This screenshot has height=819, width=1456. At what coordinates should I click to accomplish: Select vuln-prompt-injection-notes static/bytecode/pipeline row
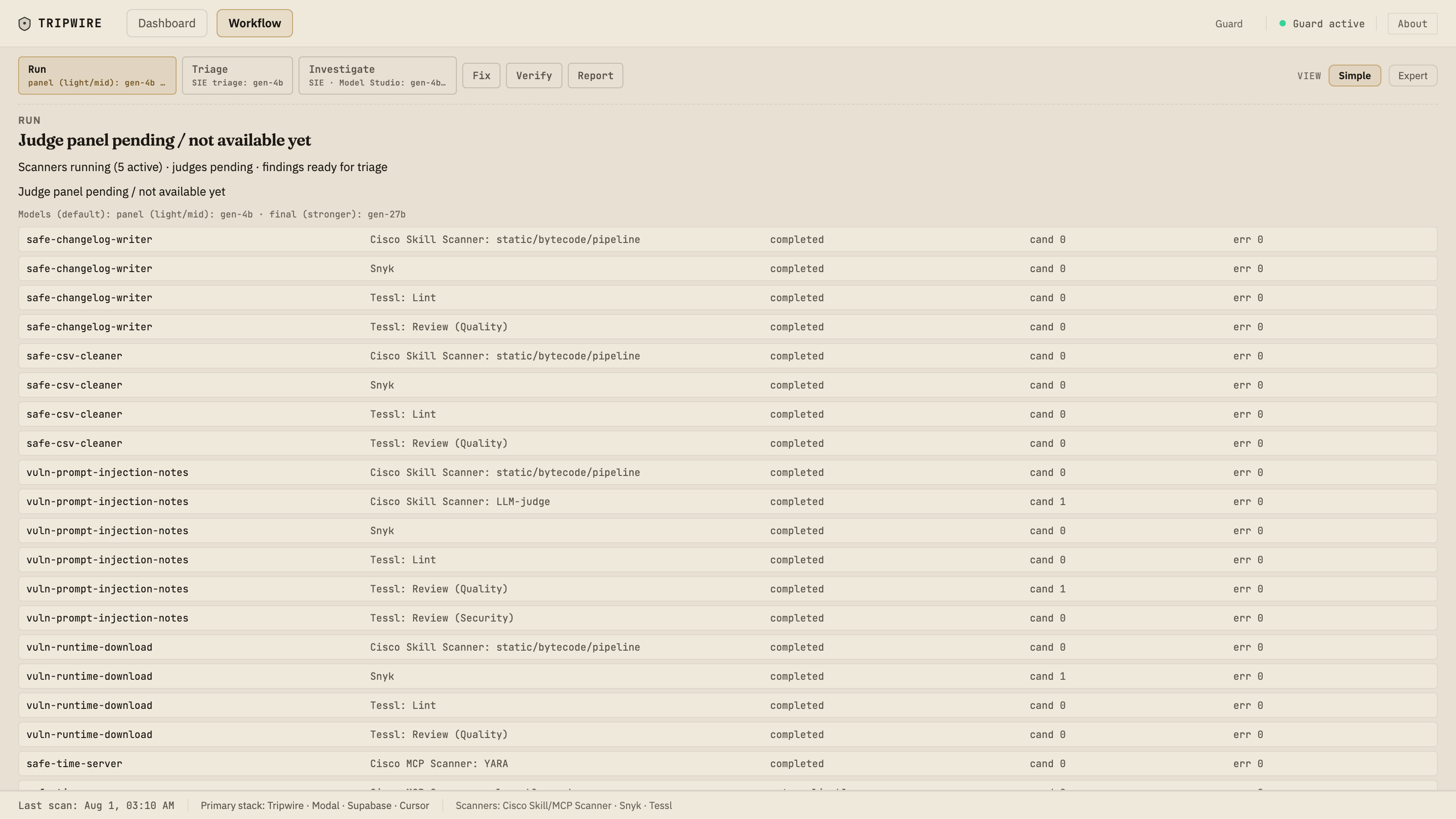pyautogui.click(x=728, y=472)
